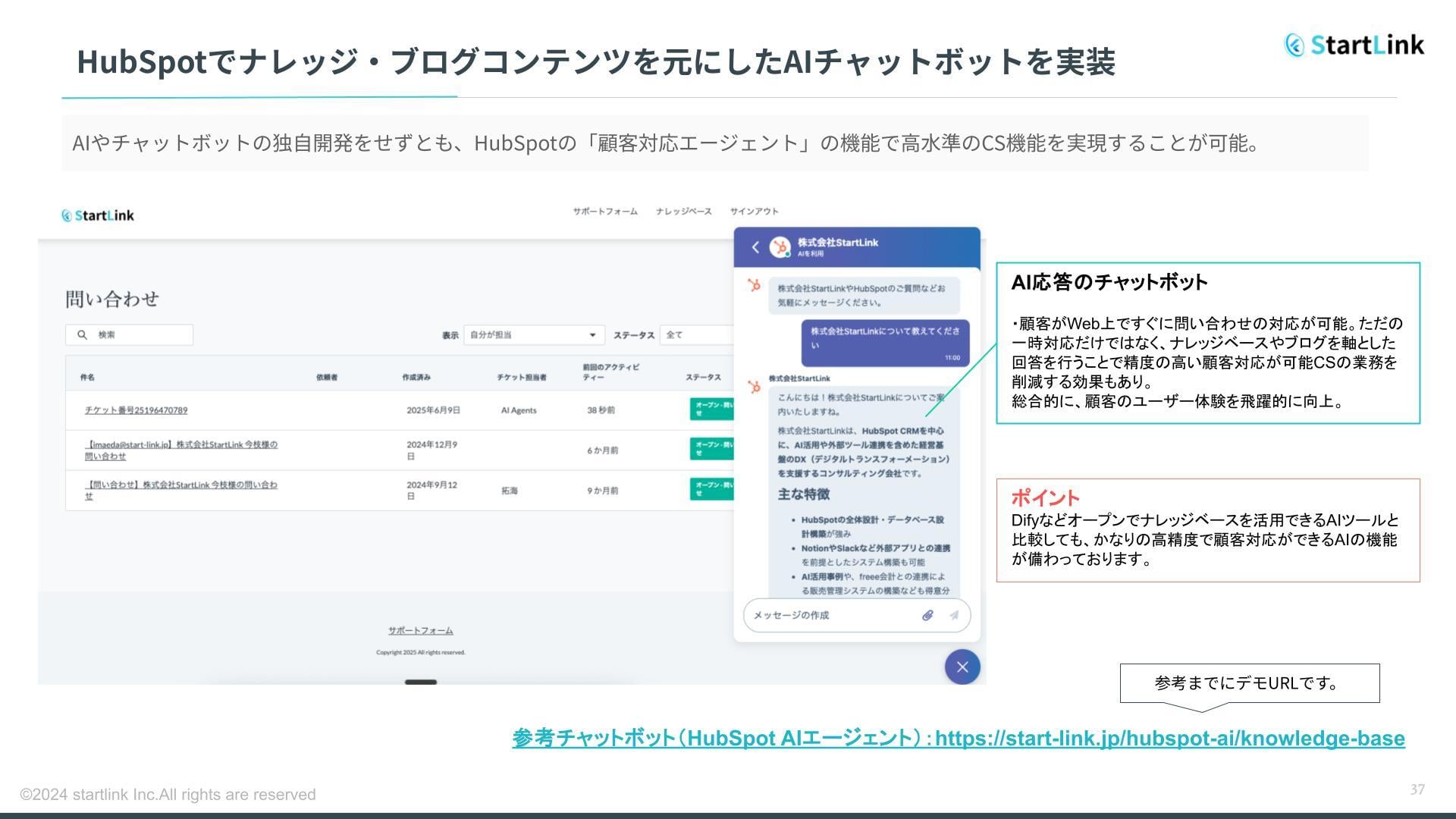Click the green status badge in 拓海 row
The image size is (1456, 819).
[712, 489]
